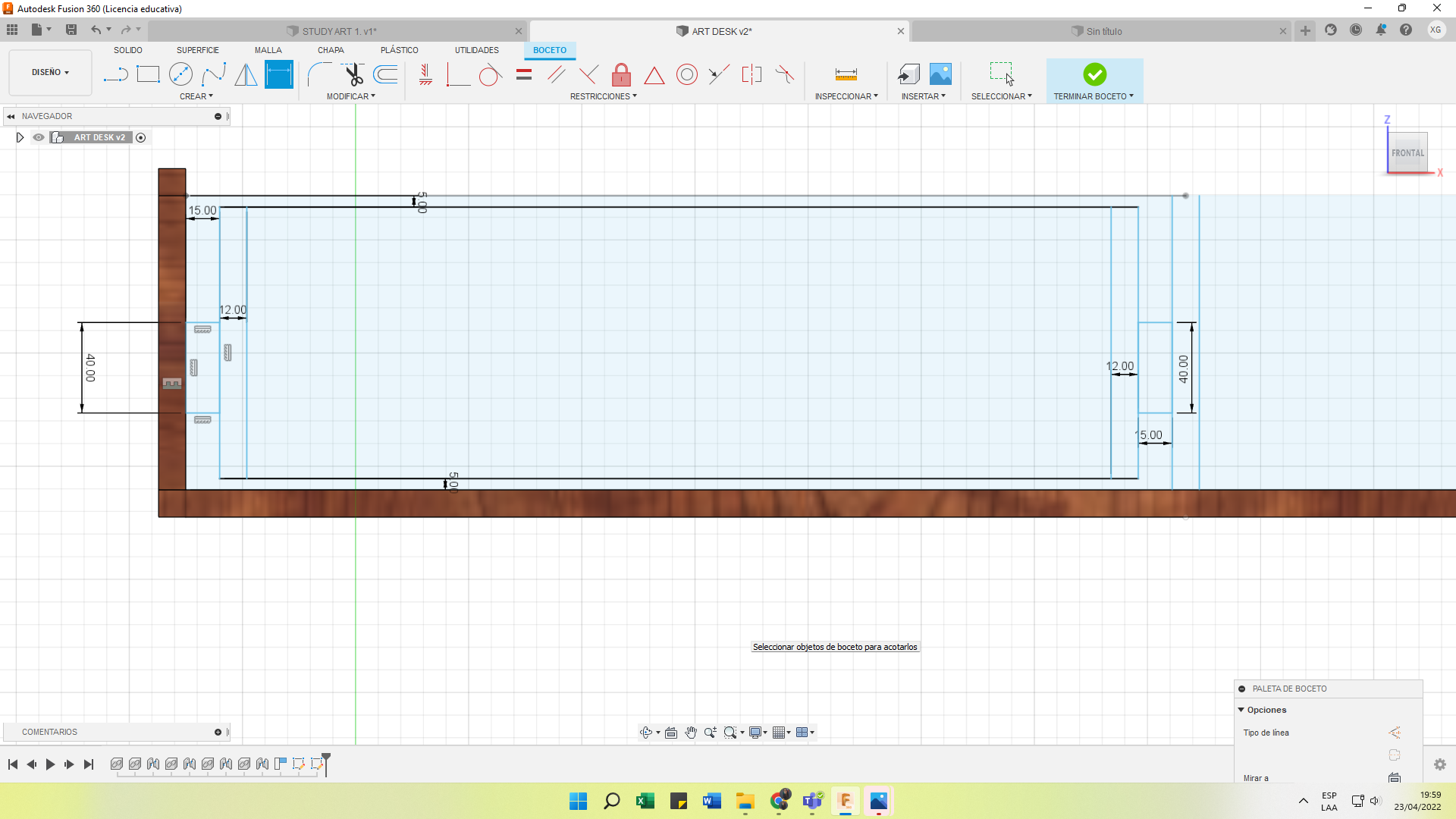Click the Mirar a option icon
Screen dimensions: 1456x819
click(1394, 777)
